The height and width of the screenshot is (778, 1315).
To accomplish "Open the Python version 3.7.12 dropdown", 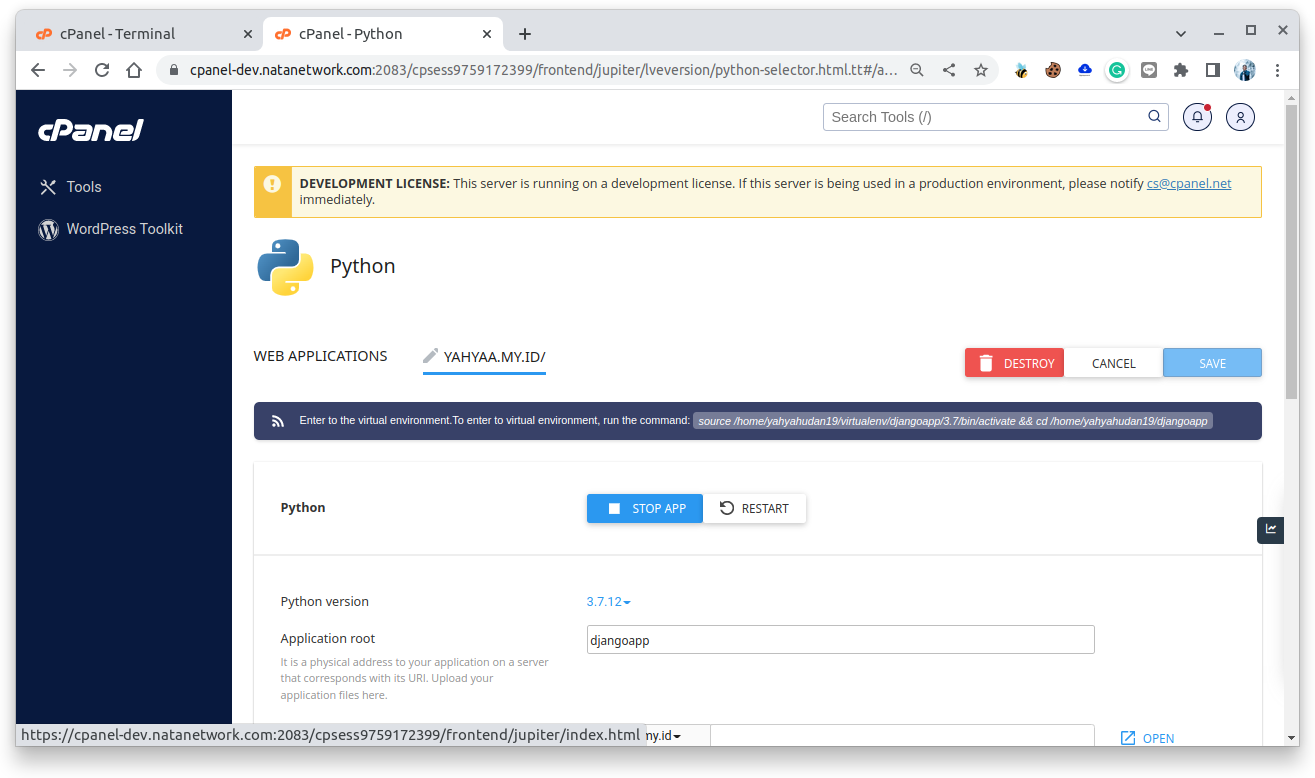I will coord(608,602).
